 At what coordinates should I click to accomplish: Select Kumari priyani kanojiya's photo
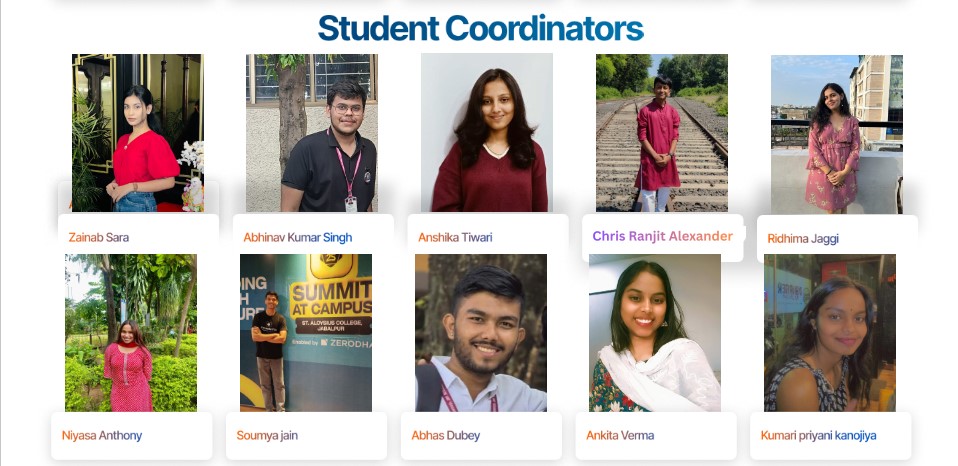[x=830, y=332]
